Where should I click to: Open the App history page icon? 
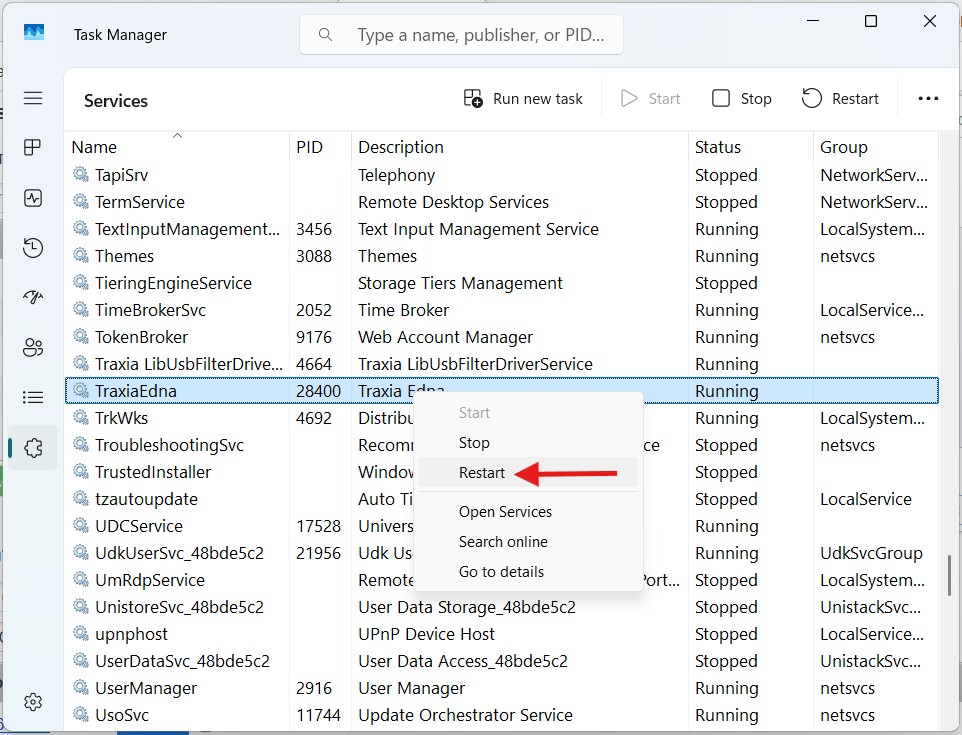tap(33, 248)
